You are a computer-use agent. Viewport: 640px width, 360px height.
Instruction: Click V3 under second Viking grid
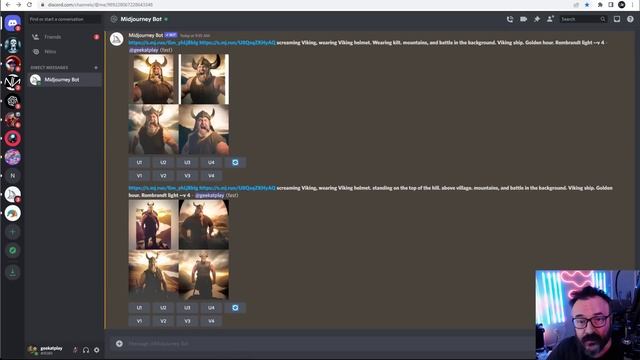187,321
